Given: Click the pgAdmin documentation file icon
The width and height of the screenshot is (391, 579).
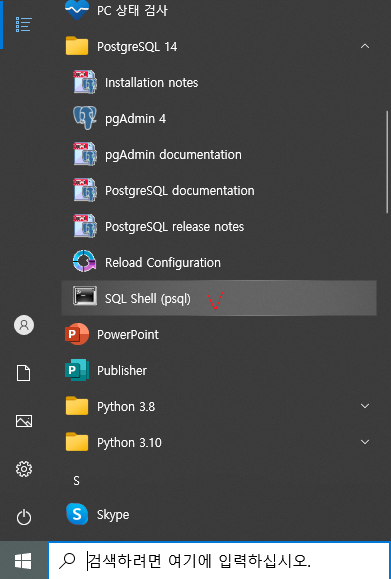Looking at the screenshot, I should point(85,154).
